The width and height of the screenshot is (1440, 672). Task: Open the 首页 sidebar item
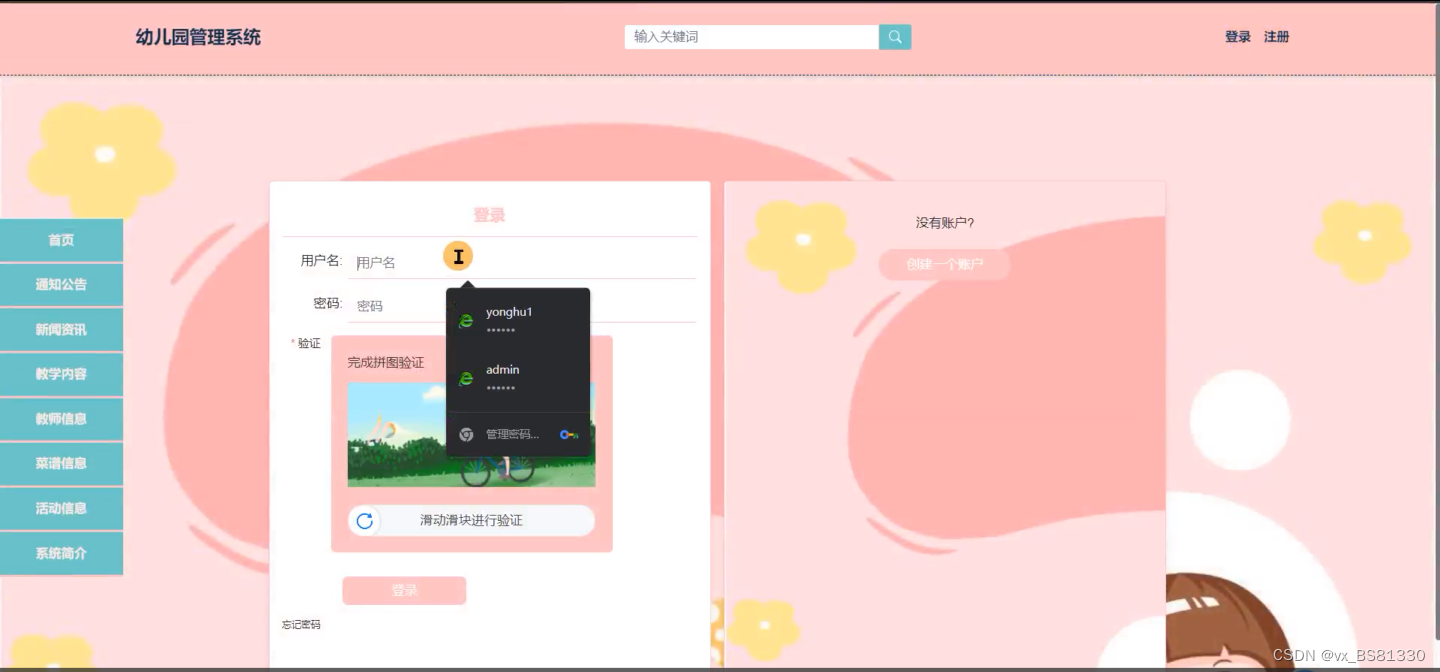point(61,240)
